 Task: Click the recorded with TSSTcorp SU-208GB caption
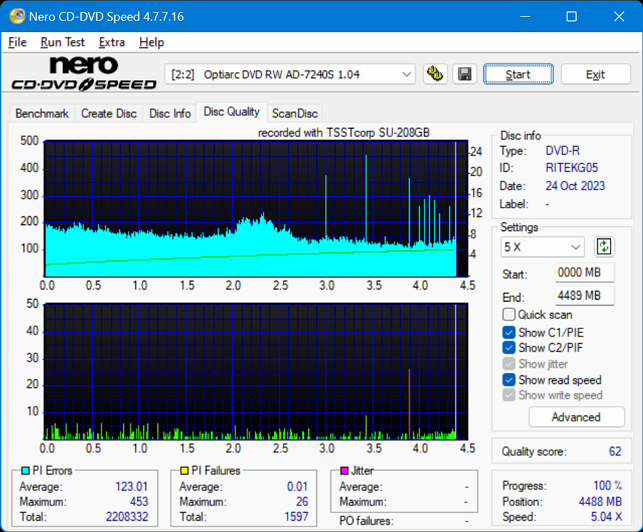344,133
